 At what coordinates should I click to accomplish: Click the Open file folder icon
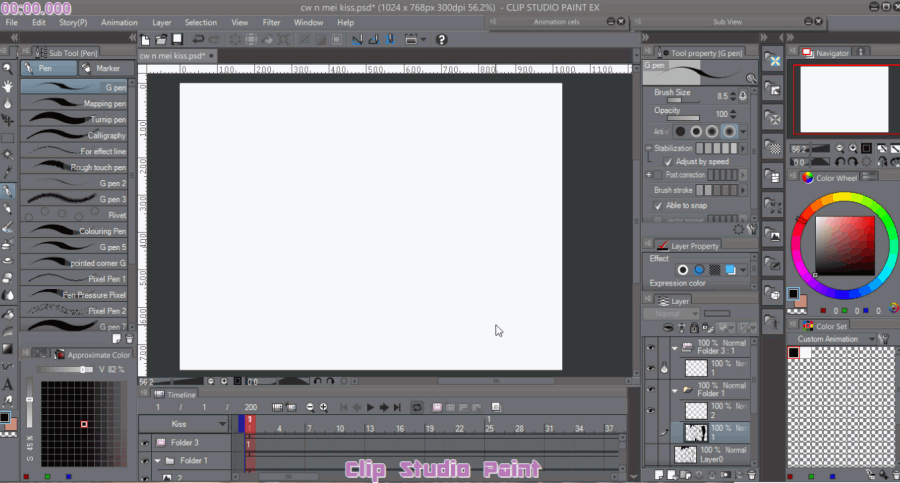pyautogui.click(x=161, y=40)
